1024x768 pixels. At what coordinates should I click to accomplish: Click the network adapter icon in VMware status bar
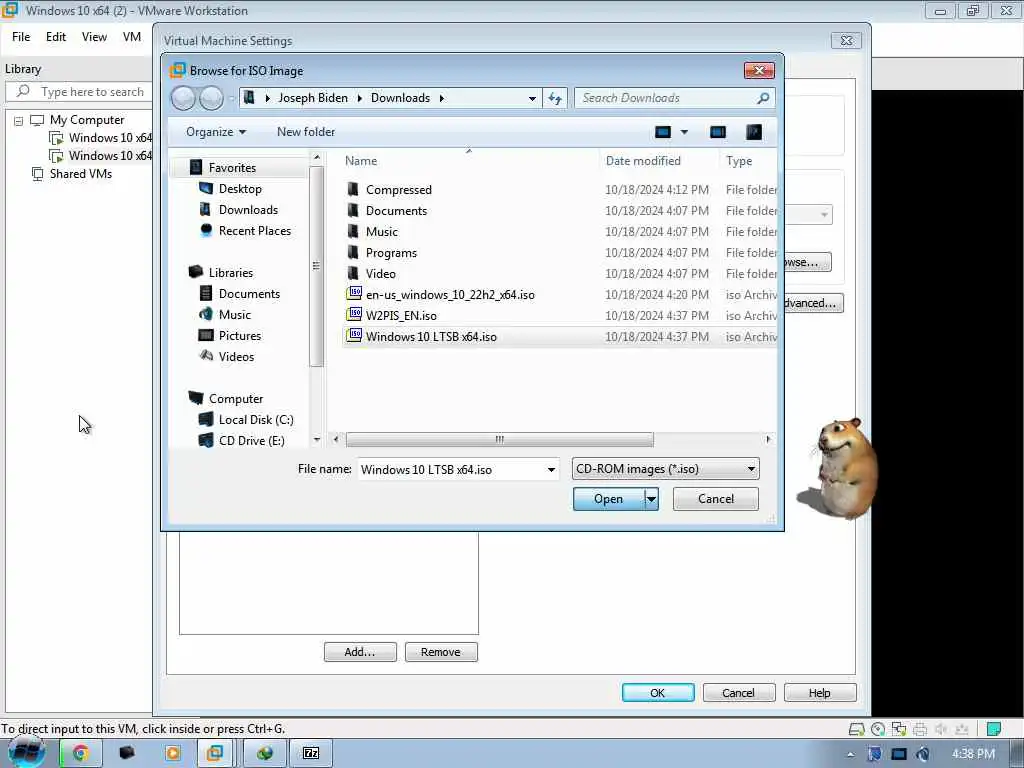coord(899,729)
